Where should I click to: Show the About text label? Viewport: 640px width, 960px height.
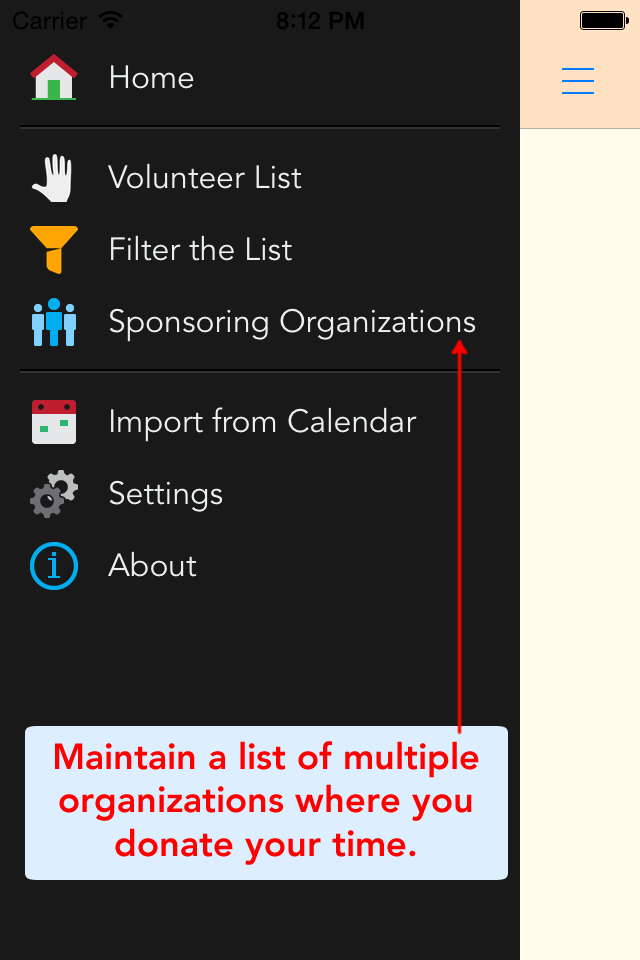[x=153, y=566]
